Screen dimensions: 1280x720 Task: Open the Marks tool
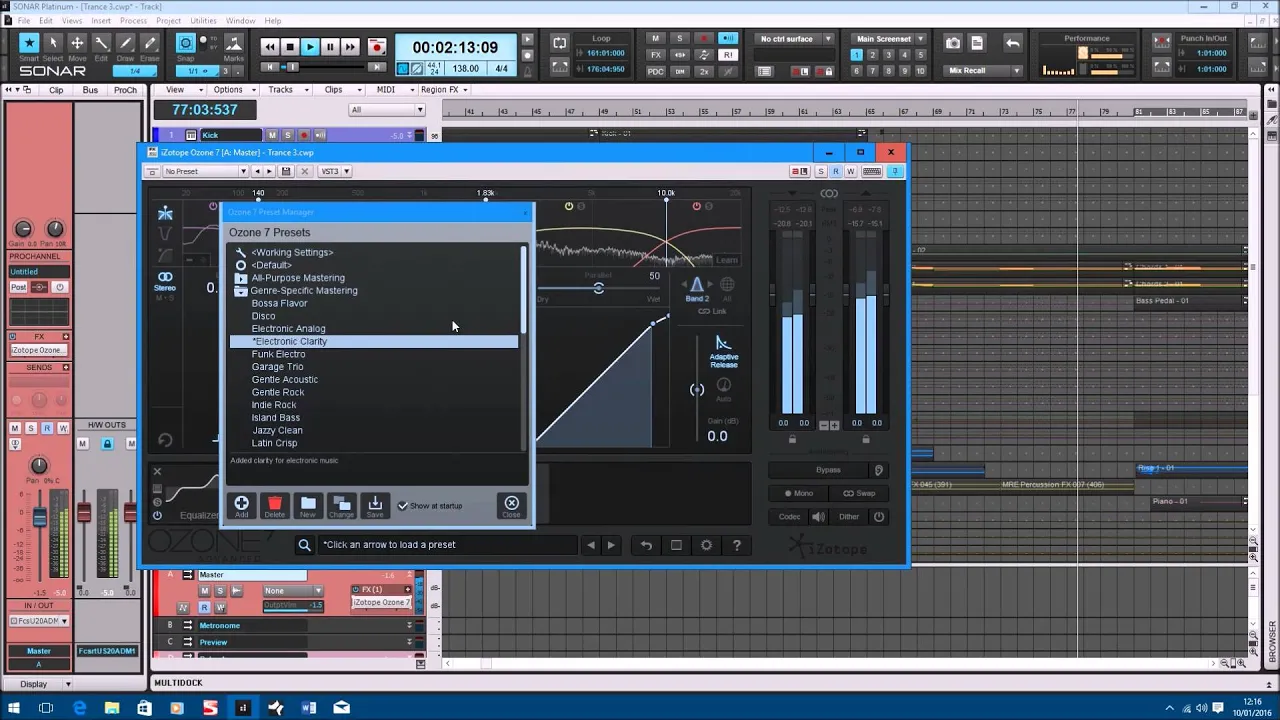click(233, 43)
